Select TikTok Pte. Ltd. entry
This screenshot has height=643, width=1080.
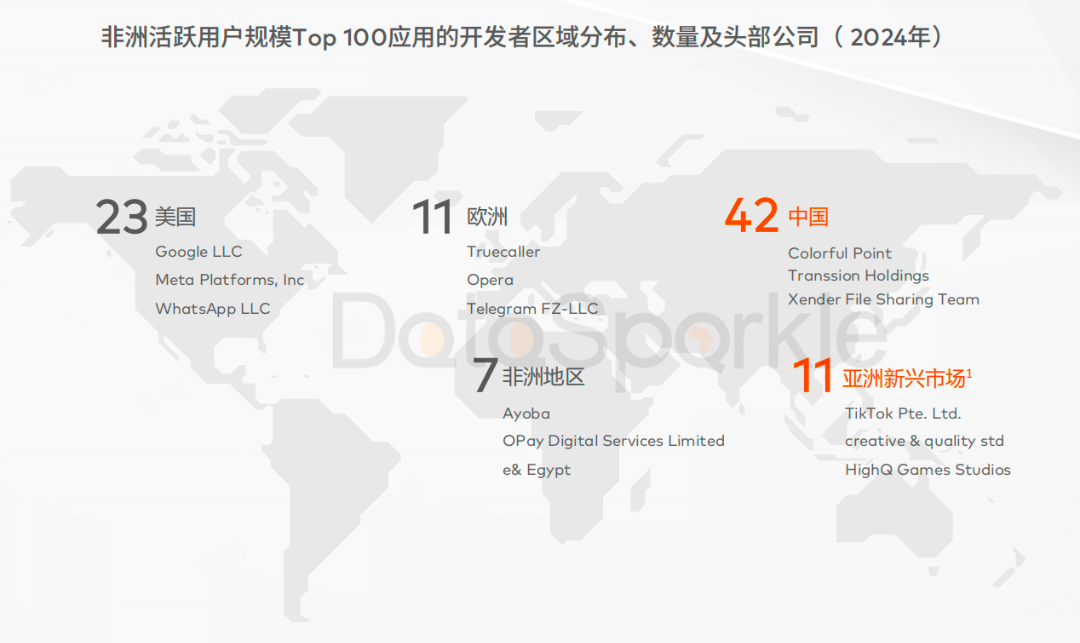[903, 414]
